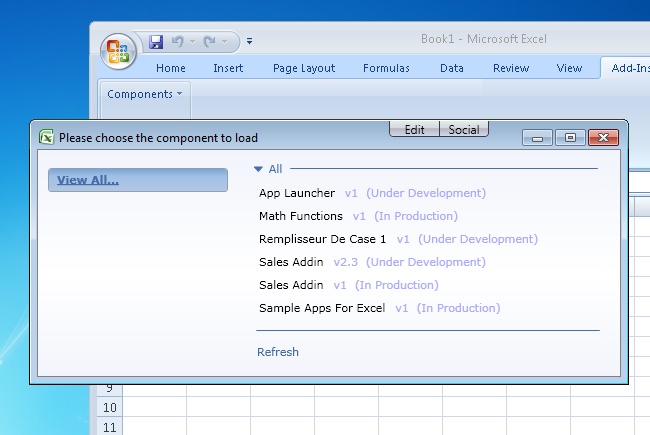Switch to the View ribbon tab
Image resolution: width=650 pixels, height=435 pixels.
point(569,68)
